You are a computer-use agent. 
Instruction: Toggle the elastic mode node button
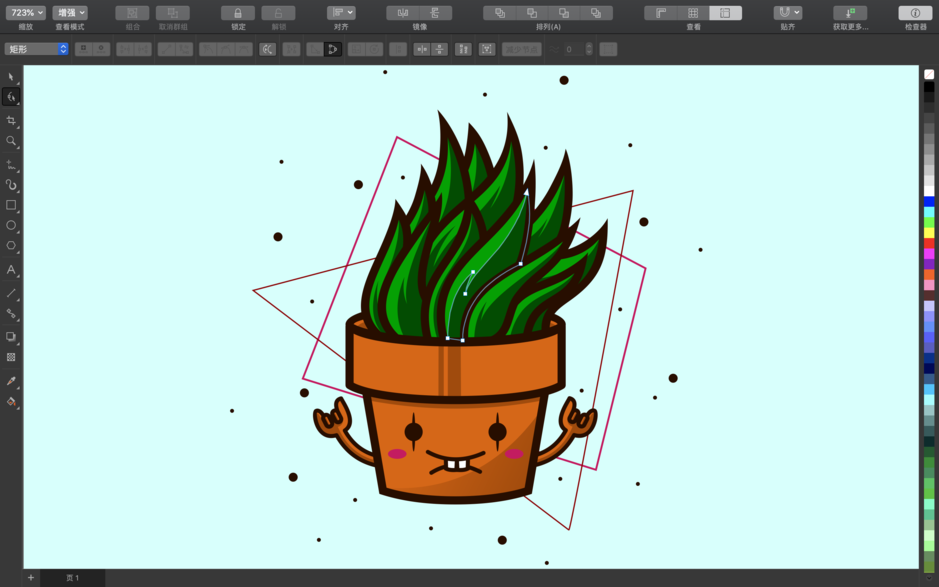(331, 48)
